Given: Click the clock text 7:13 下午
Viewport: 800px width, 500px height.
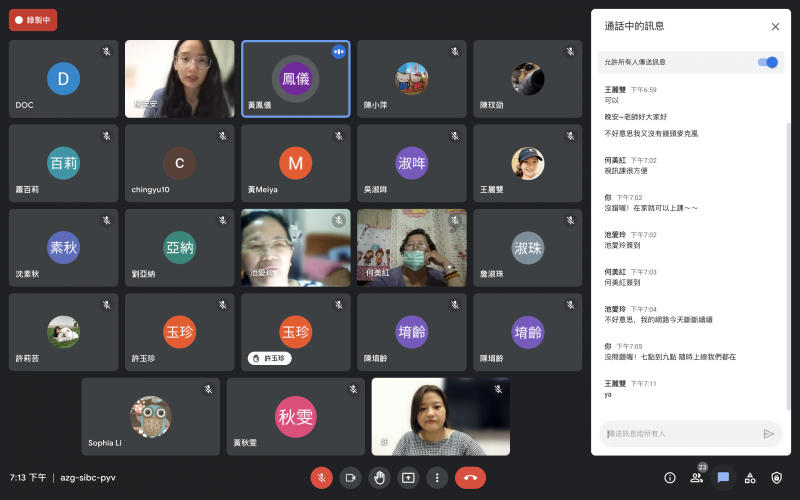Looking at the screenshot, I should 28,478.
